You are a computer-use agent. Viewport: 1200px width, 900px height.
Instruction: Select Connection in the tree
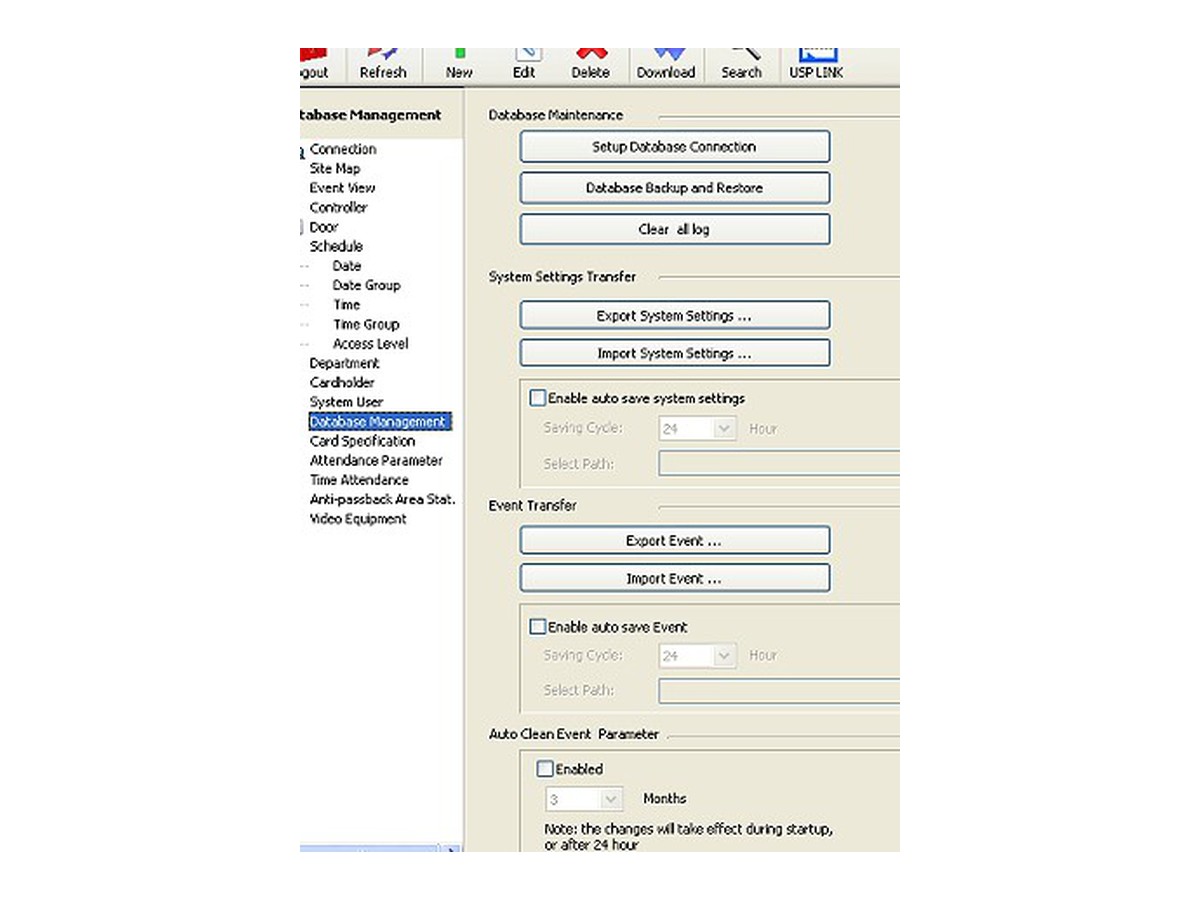343,149
